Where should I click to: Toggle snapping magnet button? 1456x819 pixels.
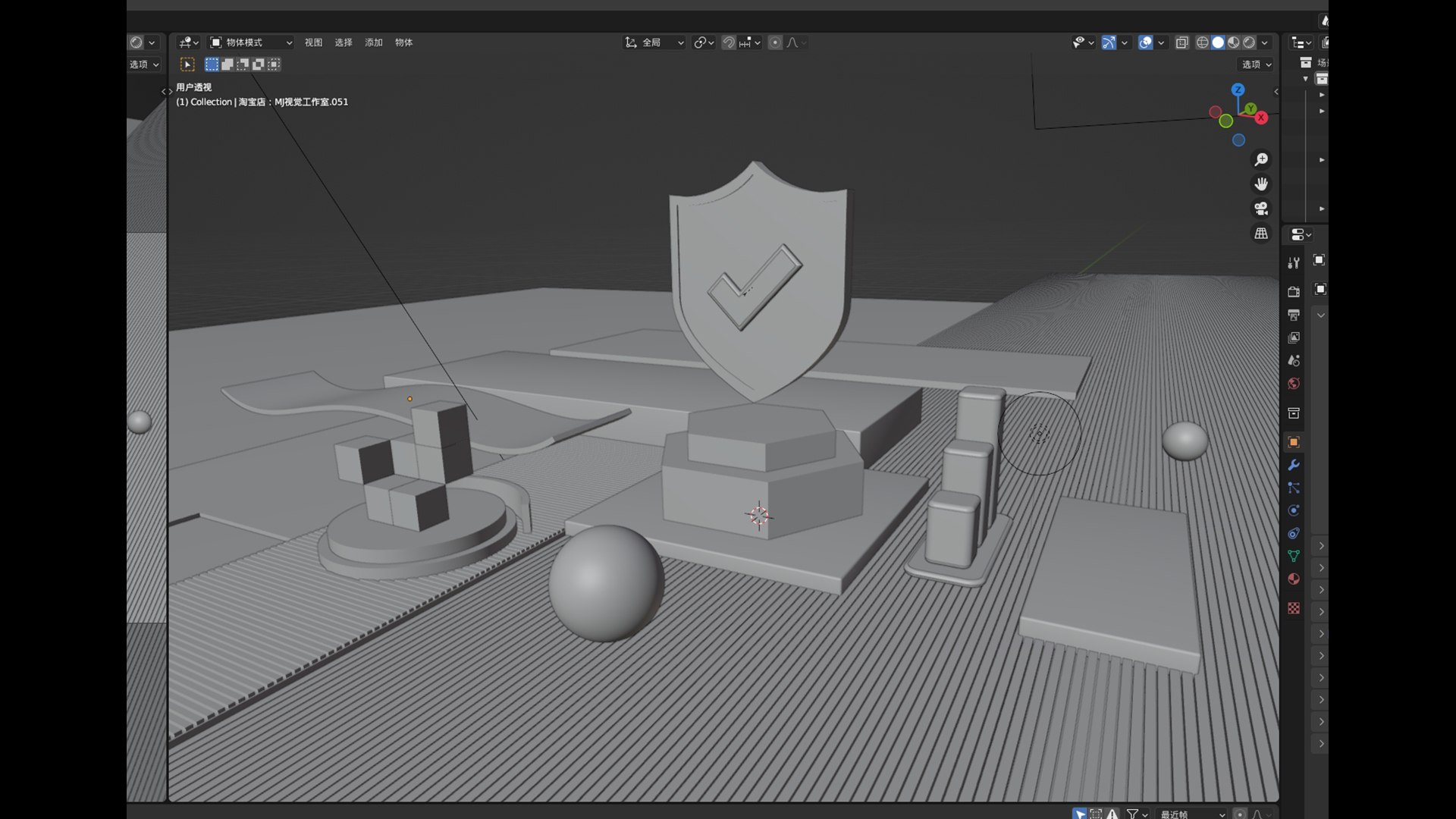pyautogui.click(x=728, y=42)
